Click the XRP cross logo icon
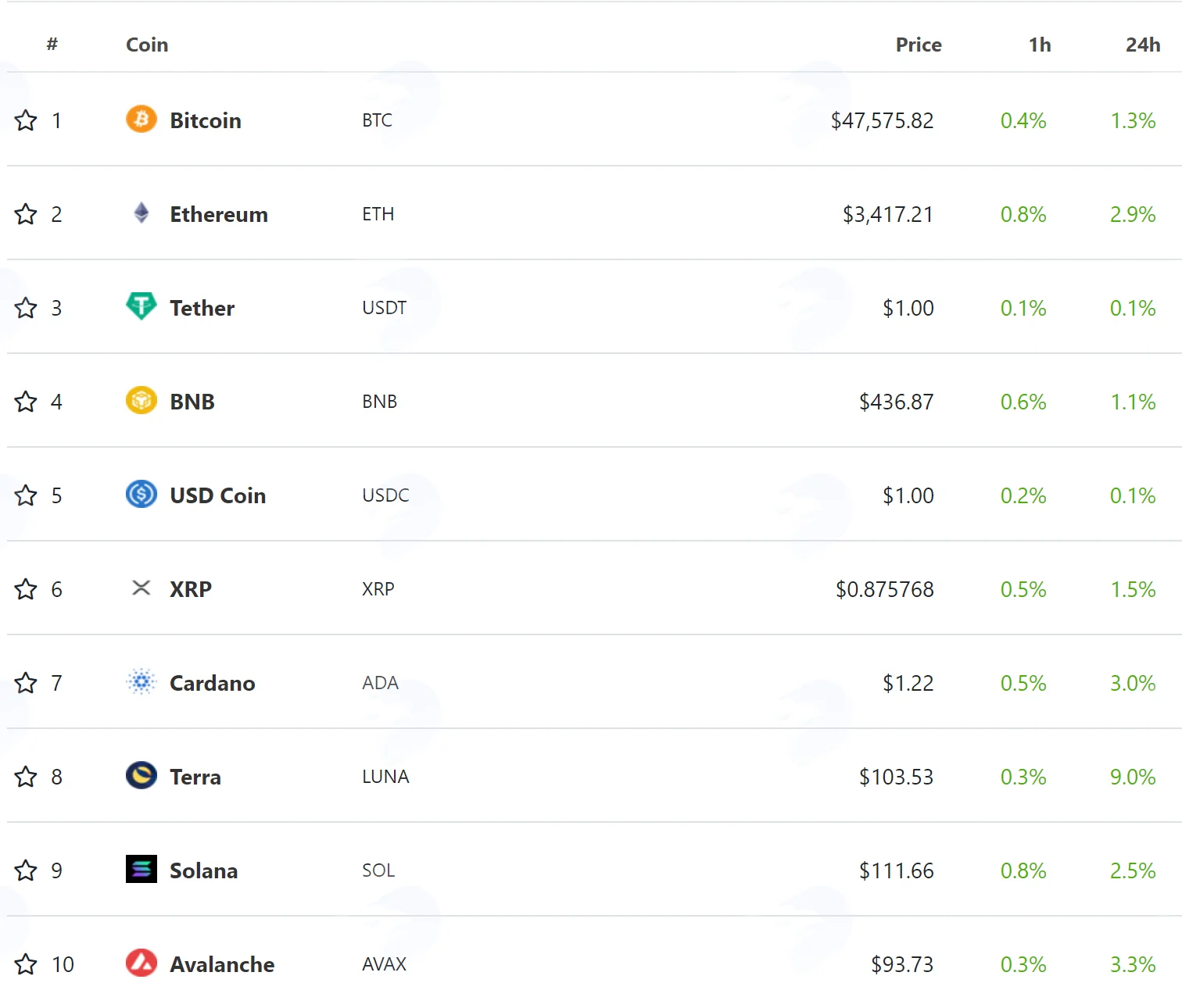This screenshot has height=1008, width=1182. point(141,588)
